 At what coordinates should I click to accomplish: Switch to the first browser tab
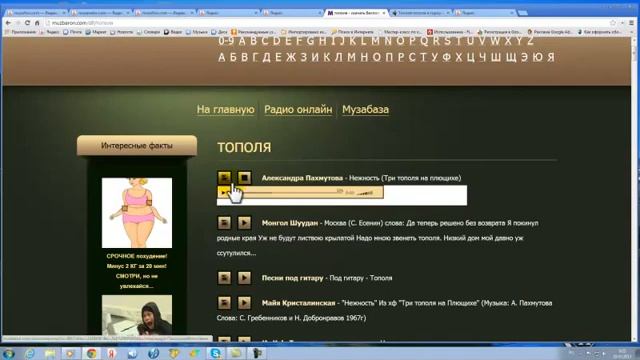click(x=37, y=13)
